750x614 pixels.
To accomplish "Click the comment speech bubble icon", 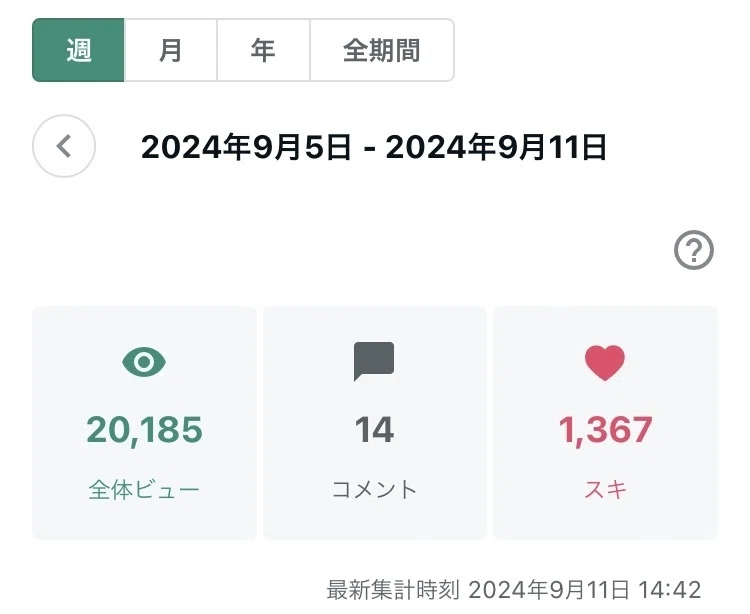I will 374,362.
